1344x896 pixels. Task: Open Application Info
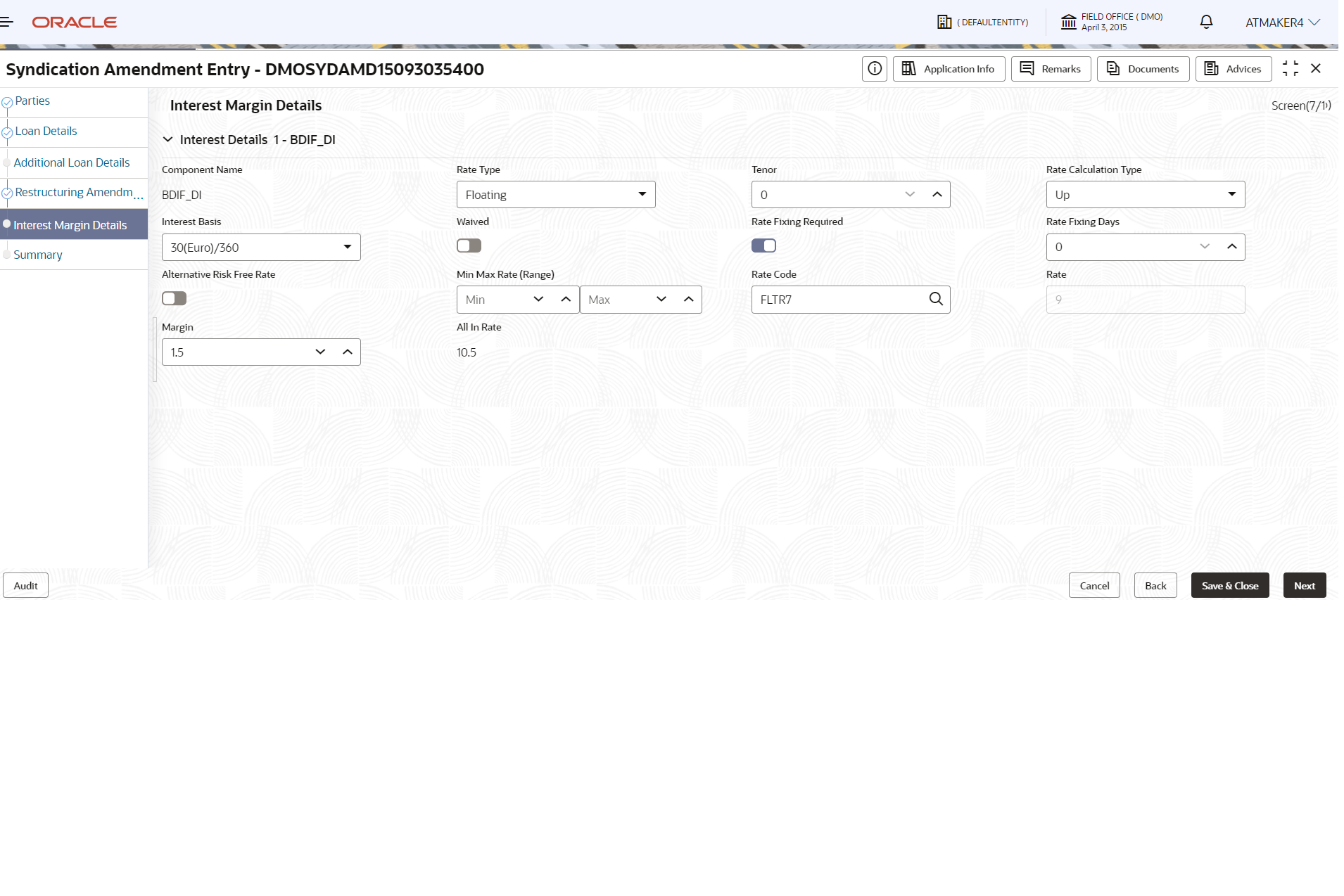[949, 69]
